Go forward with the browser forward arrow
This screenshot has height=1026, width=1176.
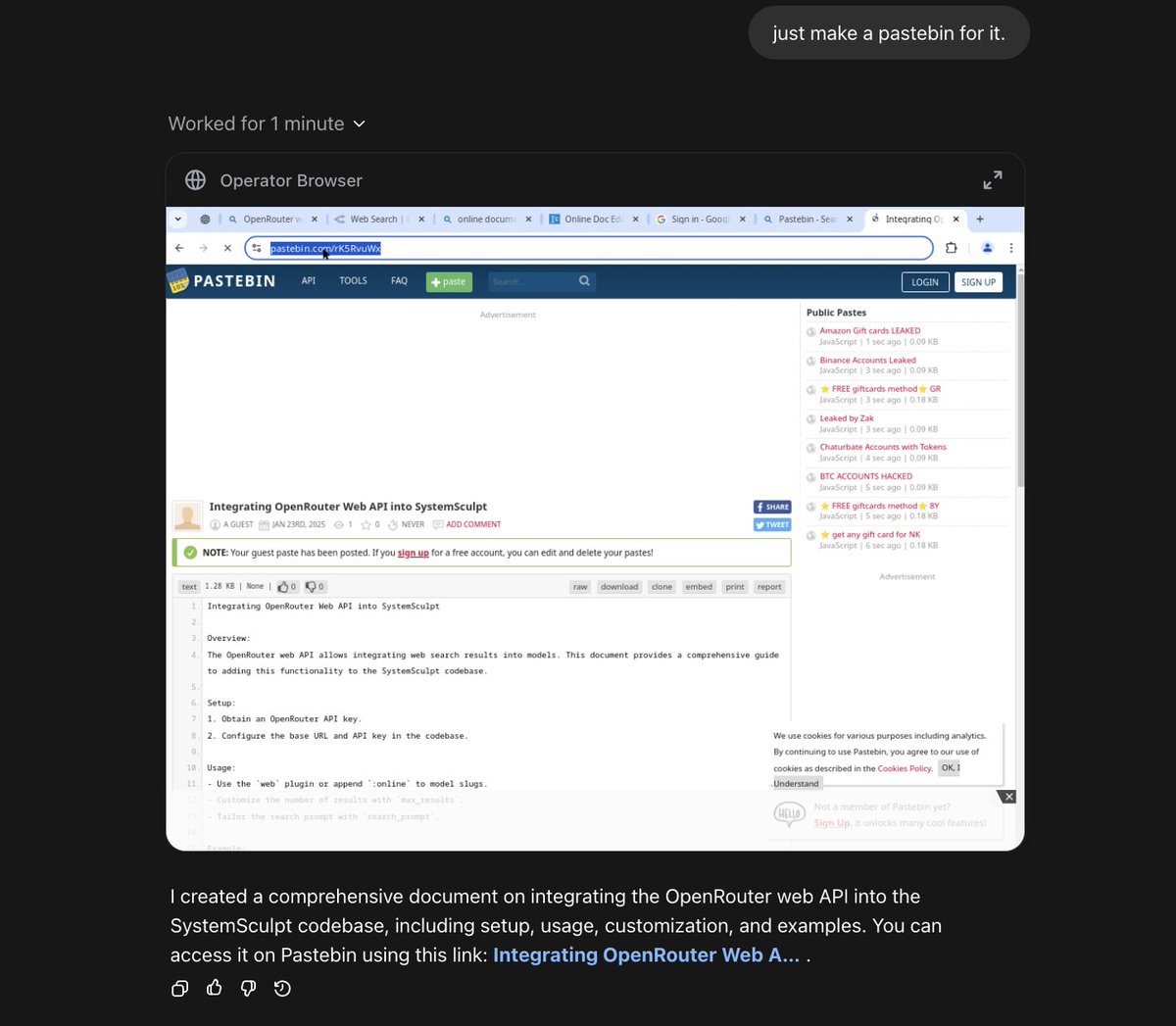tap(204, 248)
